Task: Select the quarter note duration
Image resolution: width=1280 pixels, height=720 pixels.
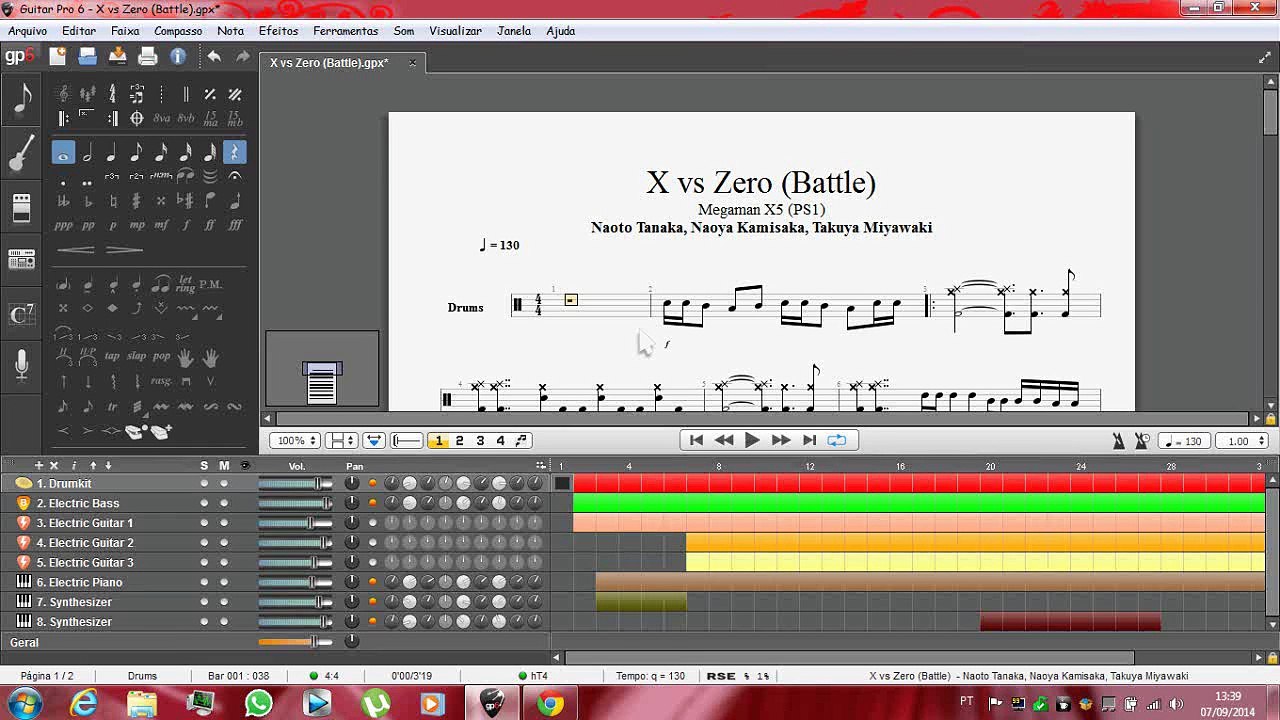Action: (112, 153)
